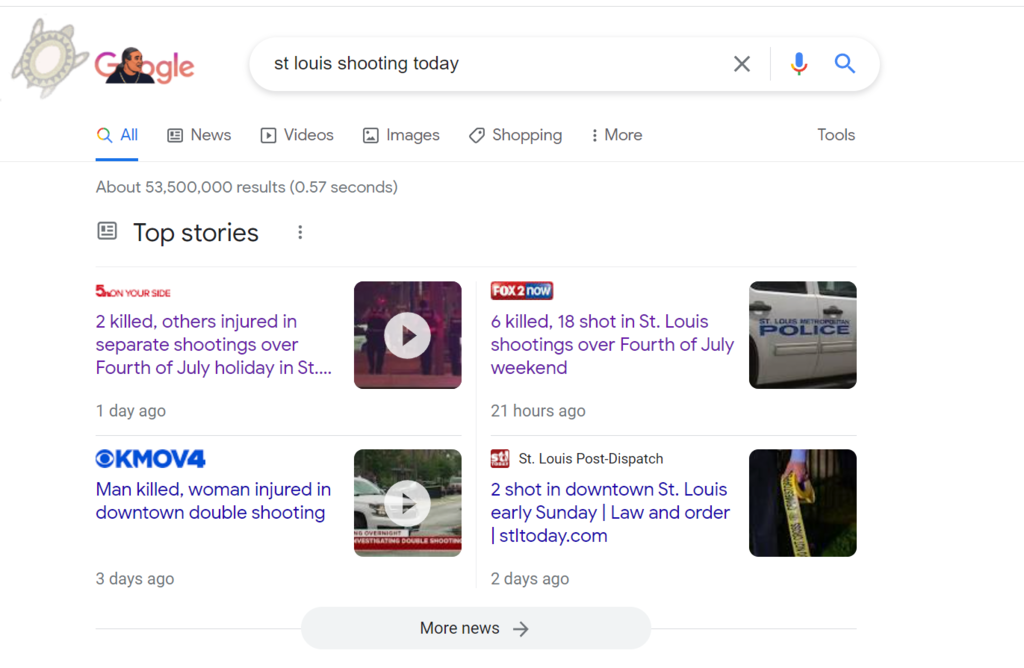The width and height of the screenshot is (1024, 668).
Task: Clear the search box with the X icon
Action: [741, 63]
